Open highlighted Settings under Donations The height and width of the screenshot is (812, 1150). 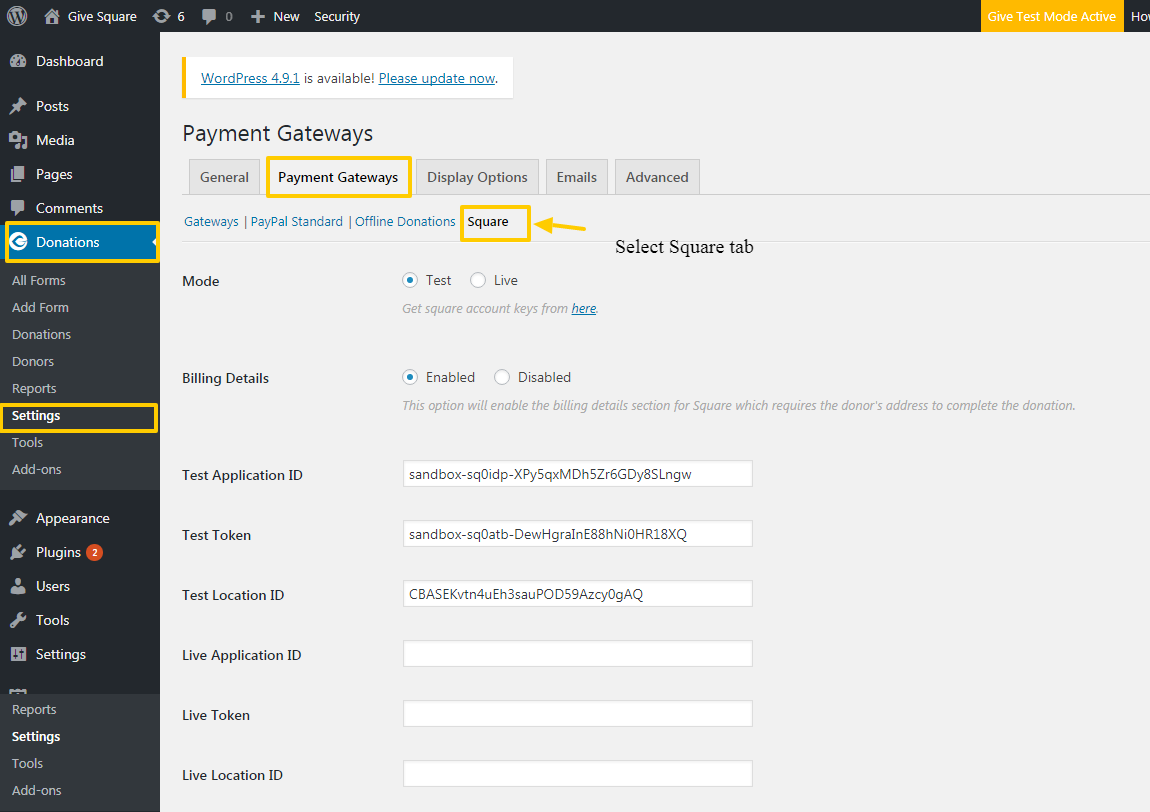coord(36,416)
